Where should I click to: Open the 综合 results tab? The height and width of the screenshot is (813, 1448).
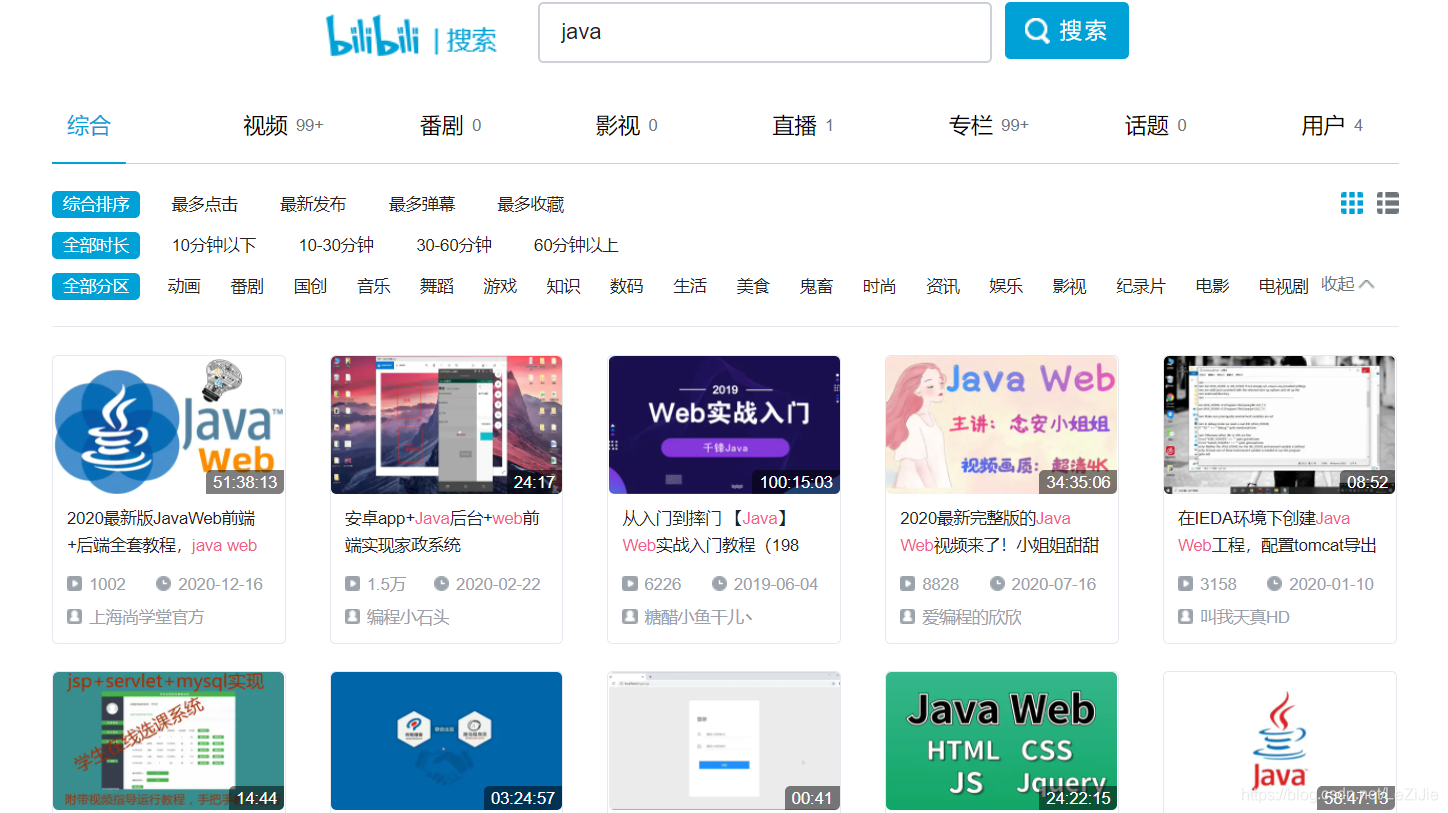[89, 126]
